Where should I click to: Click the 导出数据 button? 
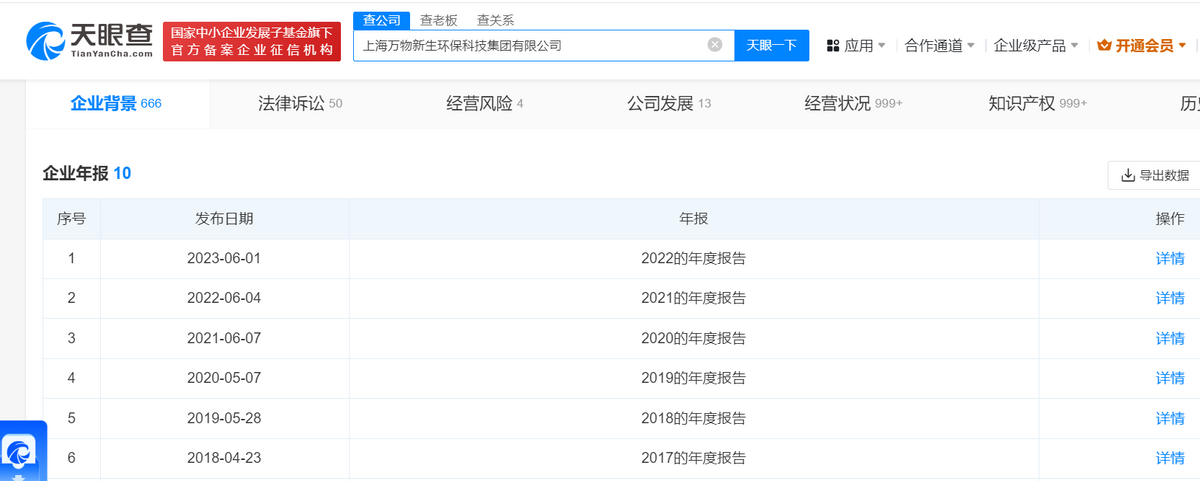tap(1155, 175)
